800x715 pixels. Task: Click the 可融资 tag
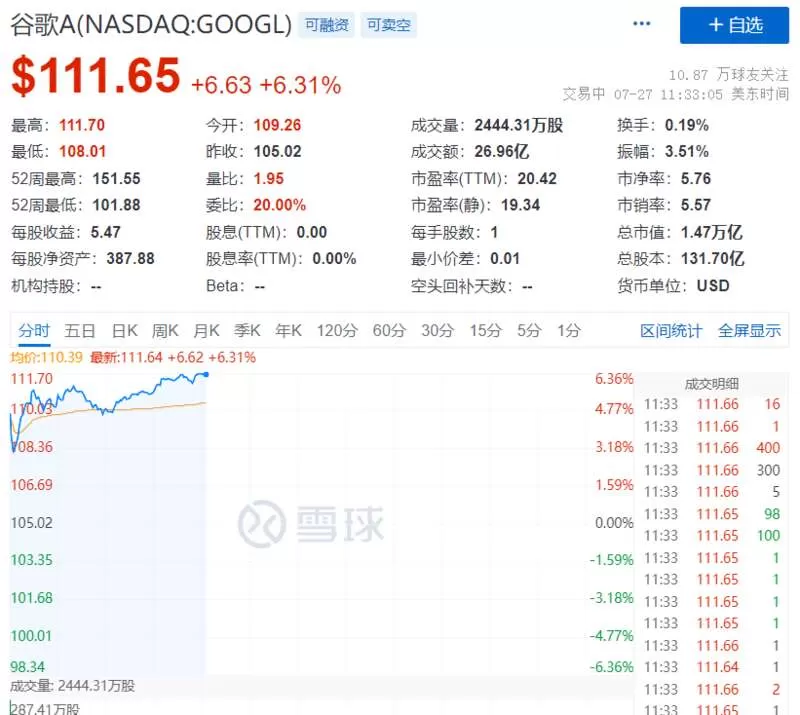[x=327, y=25]
